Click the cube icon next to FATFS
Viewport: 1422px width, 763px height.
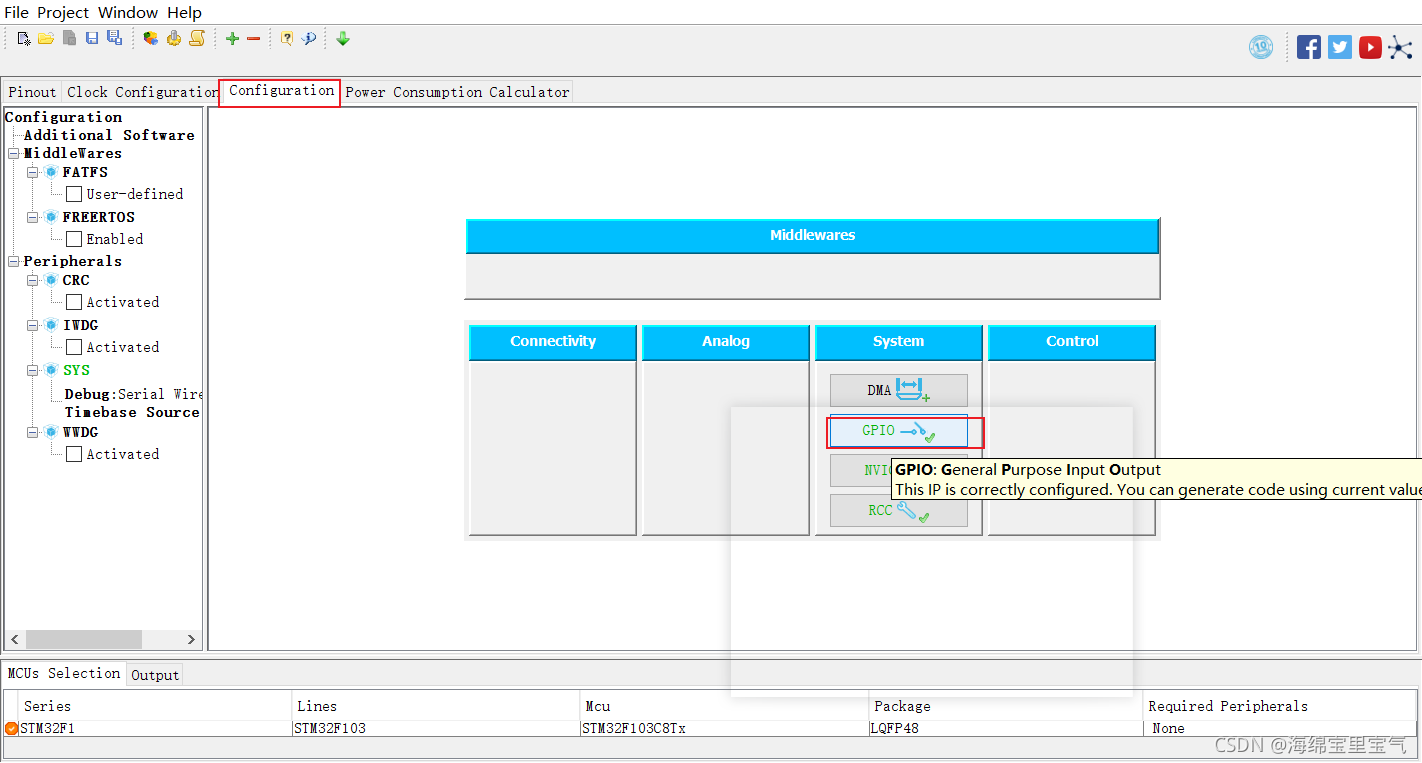tap(51, 172)
